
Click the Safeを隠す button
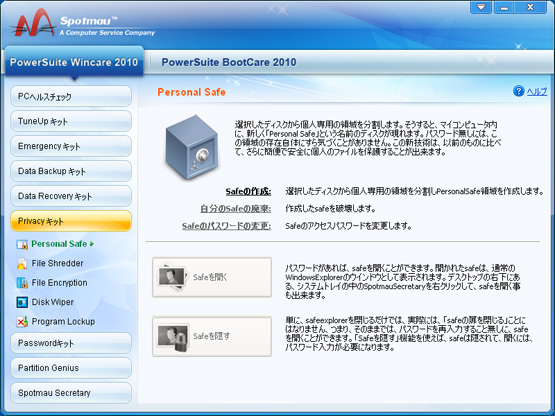coord(212,336)
